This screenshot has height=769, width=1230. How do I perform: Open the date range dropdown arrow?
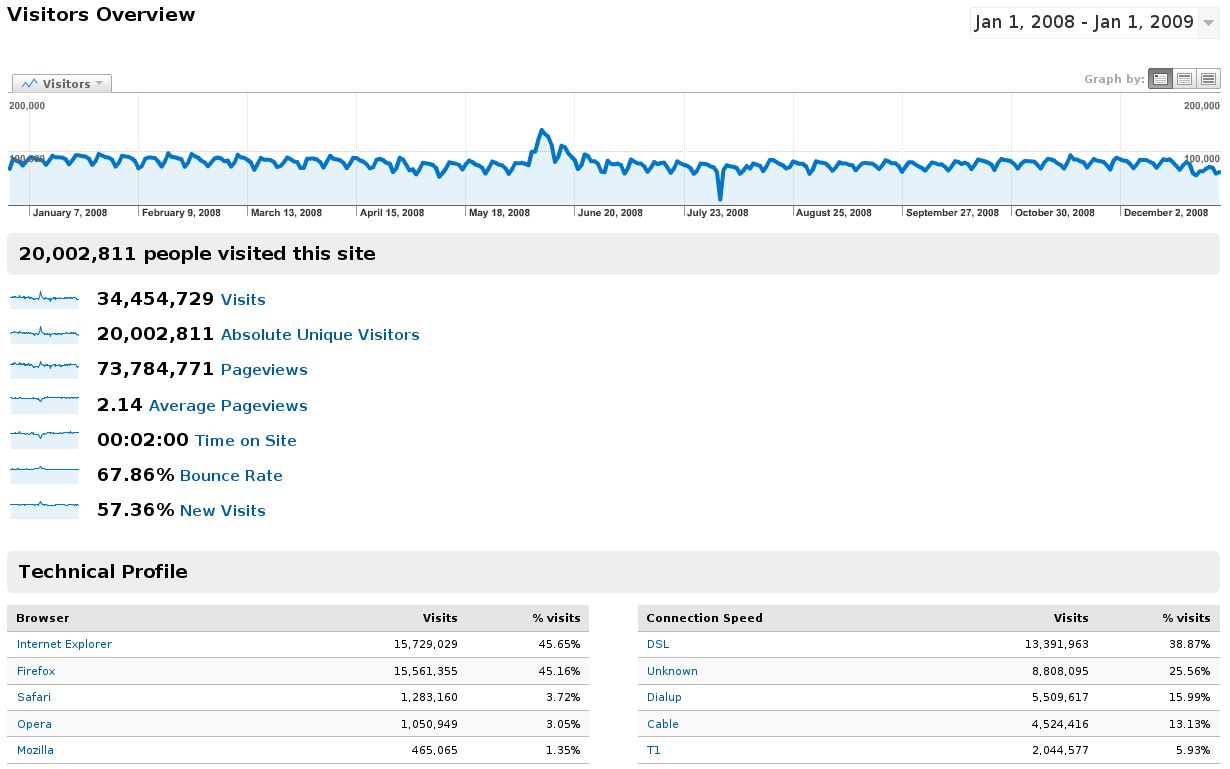click(1208, 23)
